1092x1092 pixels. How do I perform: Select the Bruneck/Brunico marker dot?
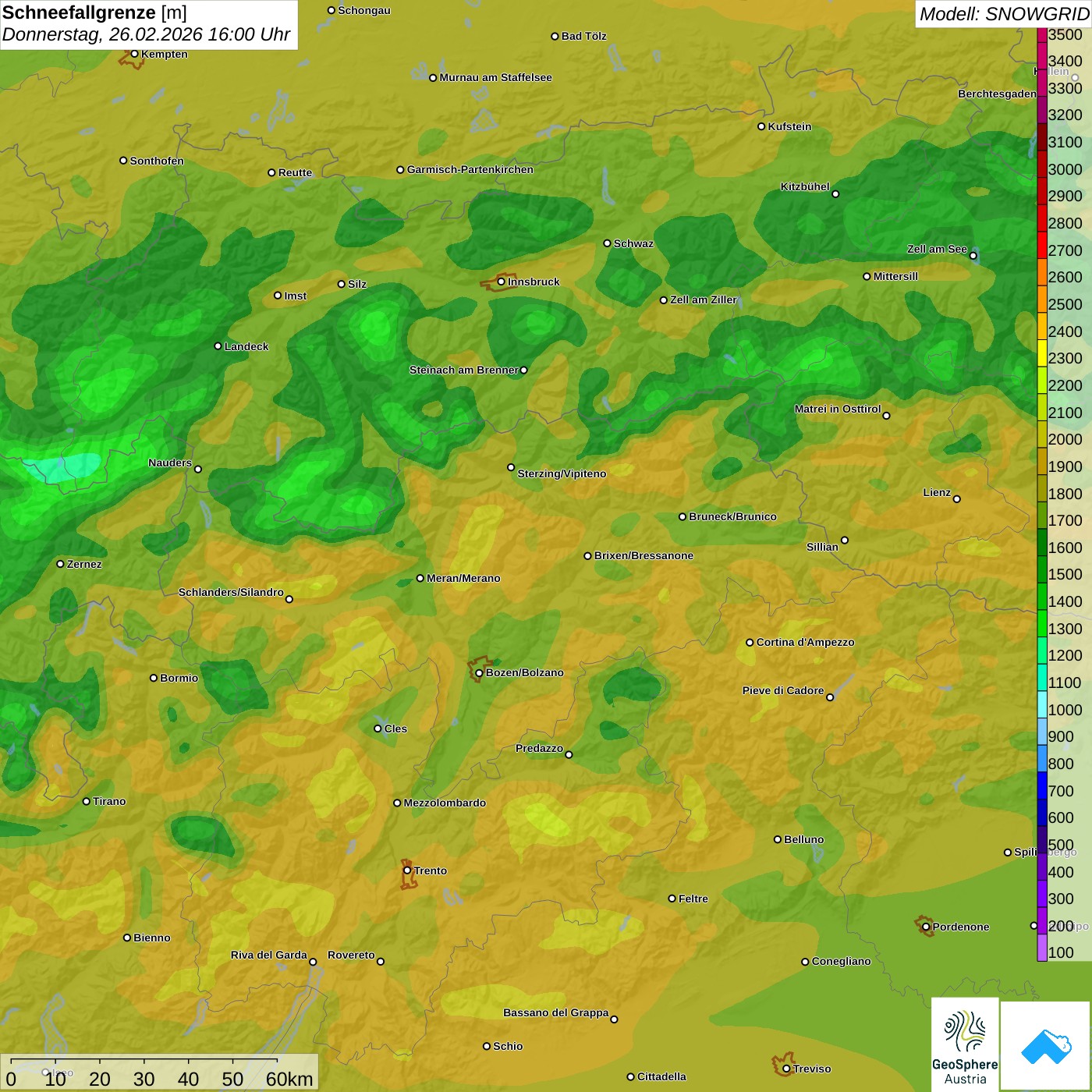682,516
